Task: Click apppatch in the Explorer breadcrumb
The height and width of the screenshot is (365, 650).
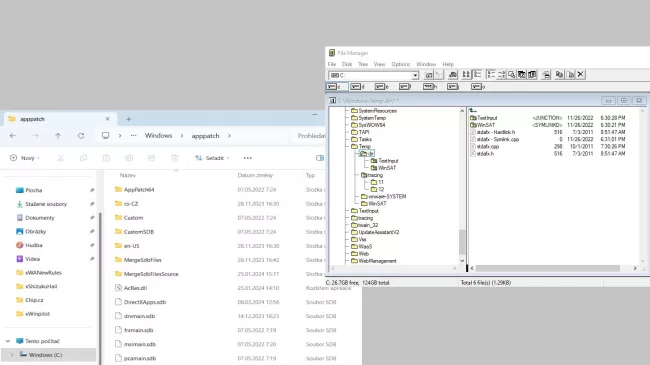Action: (205, 136)
